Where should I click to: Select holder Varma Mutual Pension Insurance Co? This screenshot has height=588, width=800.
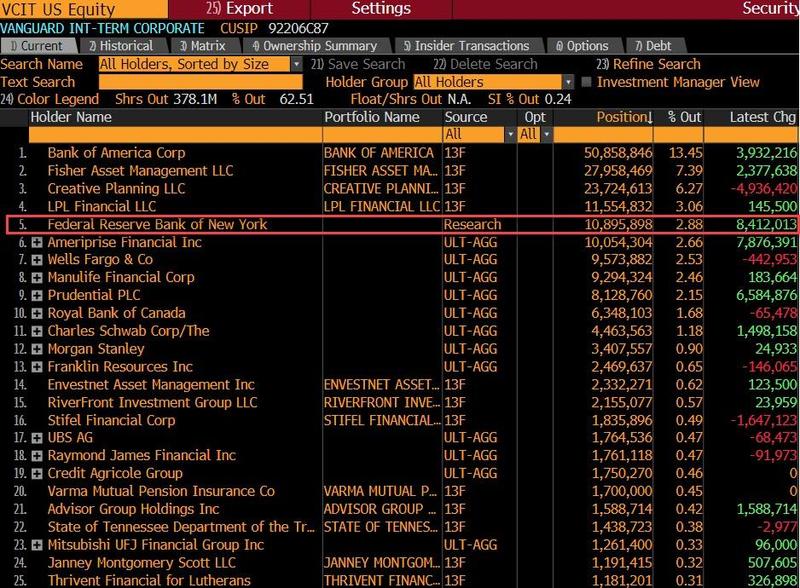coord(161,492)
